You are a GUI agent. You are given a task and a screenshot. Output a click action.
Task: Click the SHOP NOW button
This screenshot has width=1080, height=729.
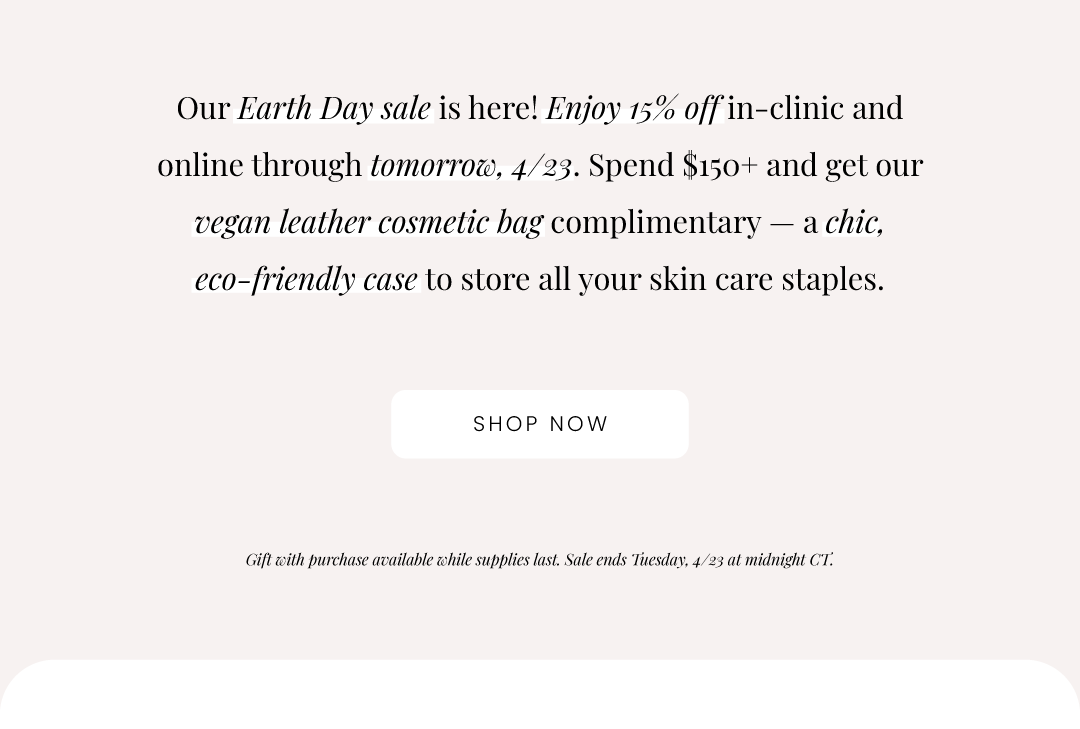[540, 424]
